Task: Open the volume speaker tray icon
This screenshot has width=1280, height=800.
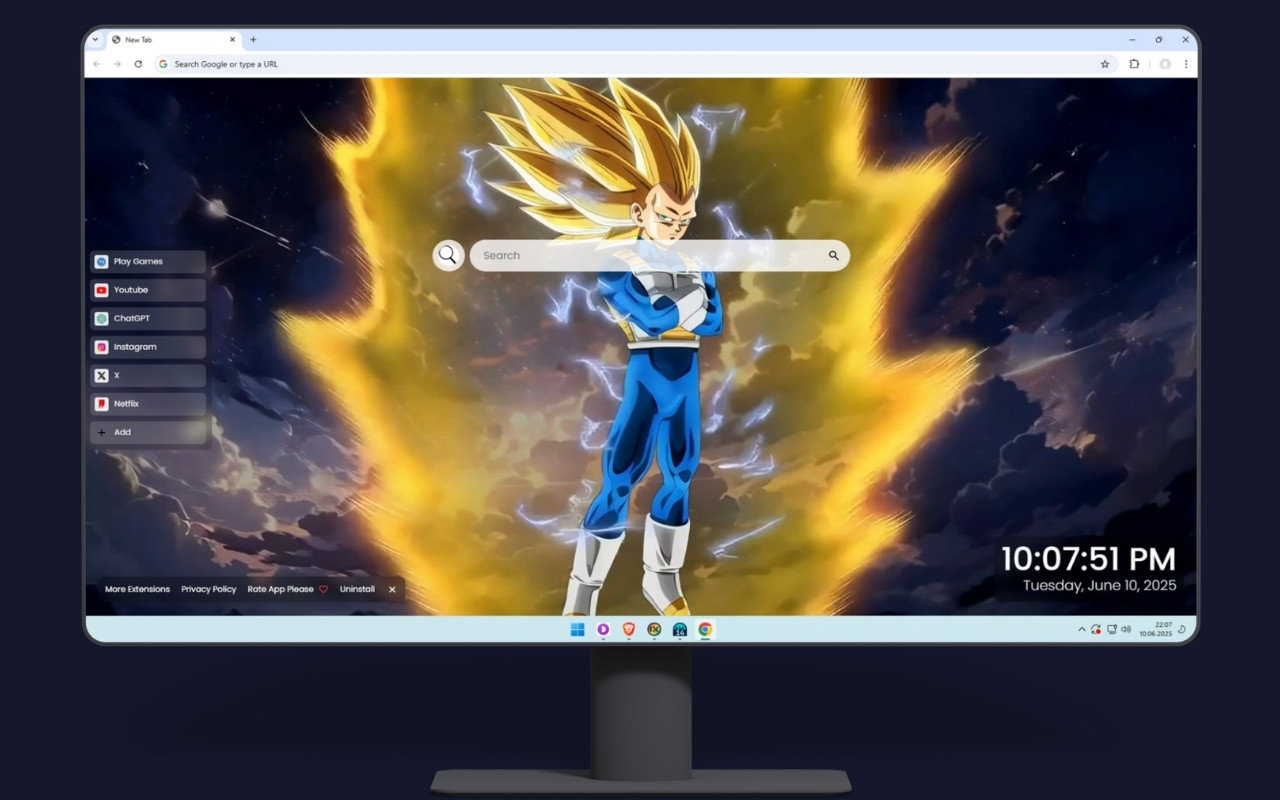Action: (1126, 630)
